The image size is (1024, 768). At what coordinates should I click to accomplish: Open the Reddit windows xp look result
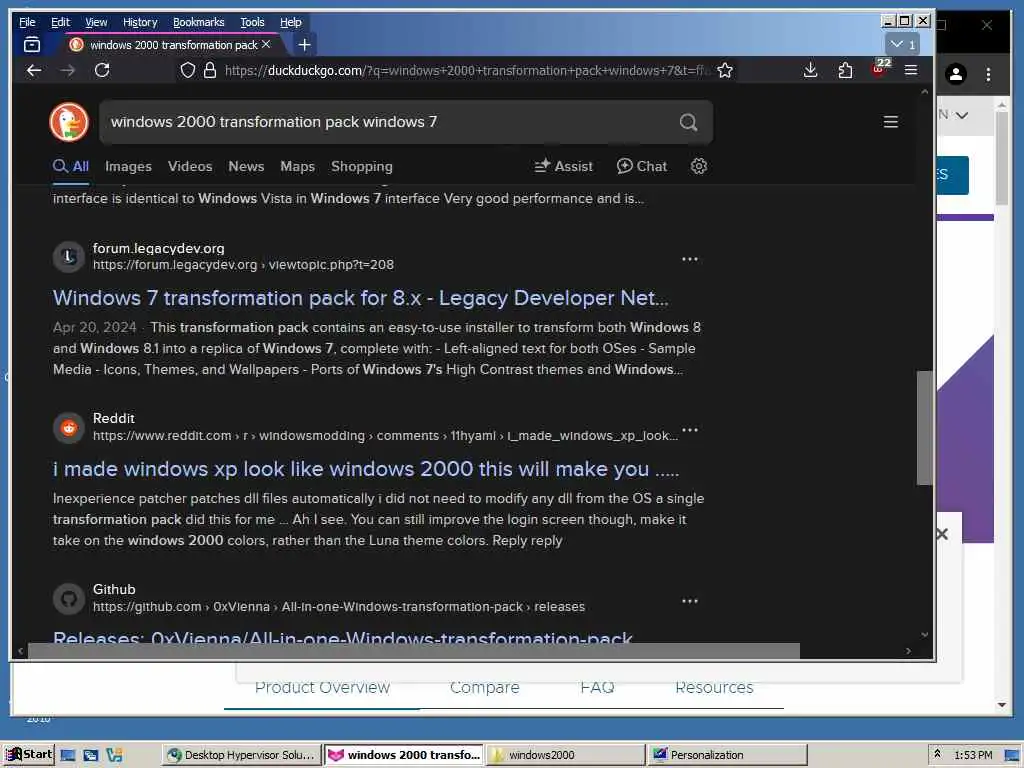(366, 469)
